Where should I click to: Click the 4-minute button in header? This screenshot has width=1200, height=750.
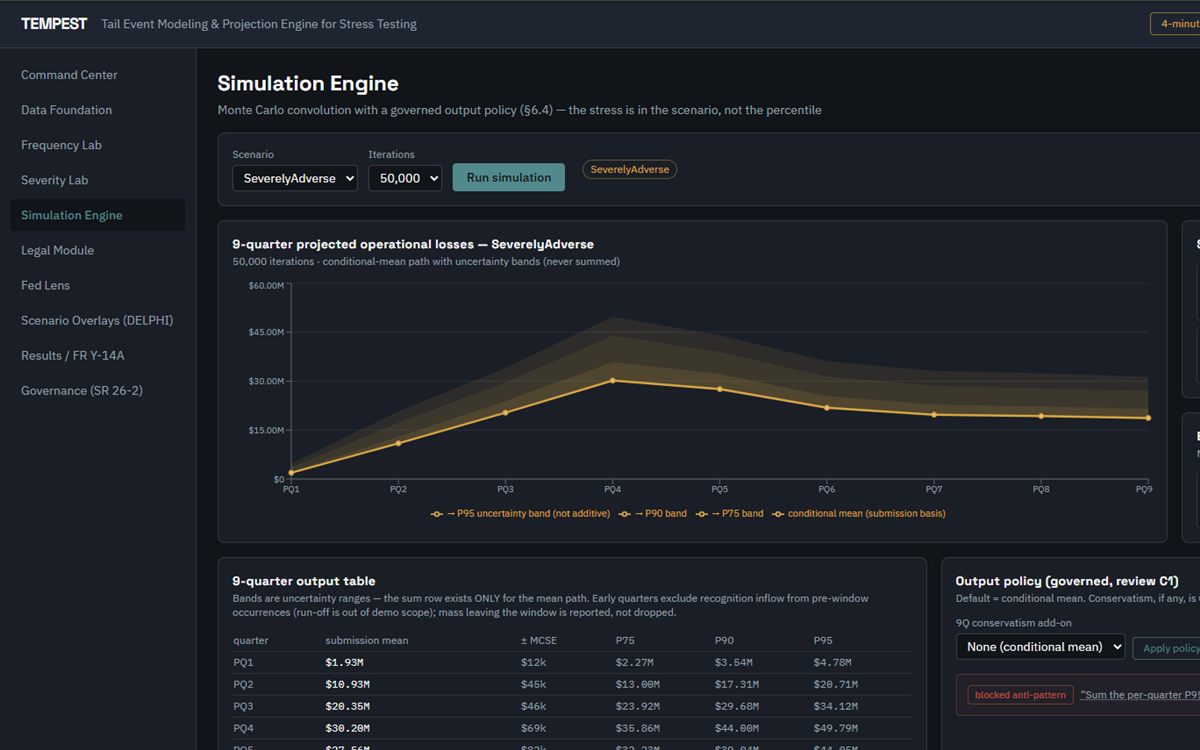(x=1176, y=24)
